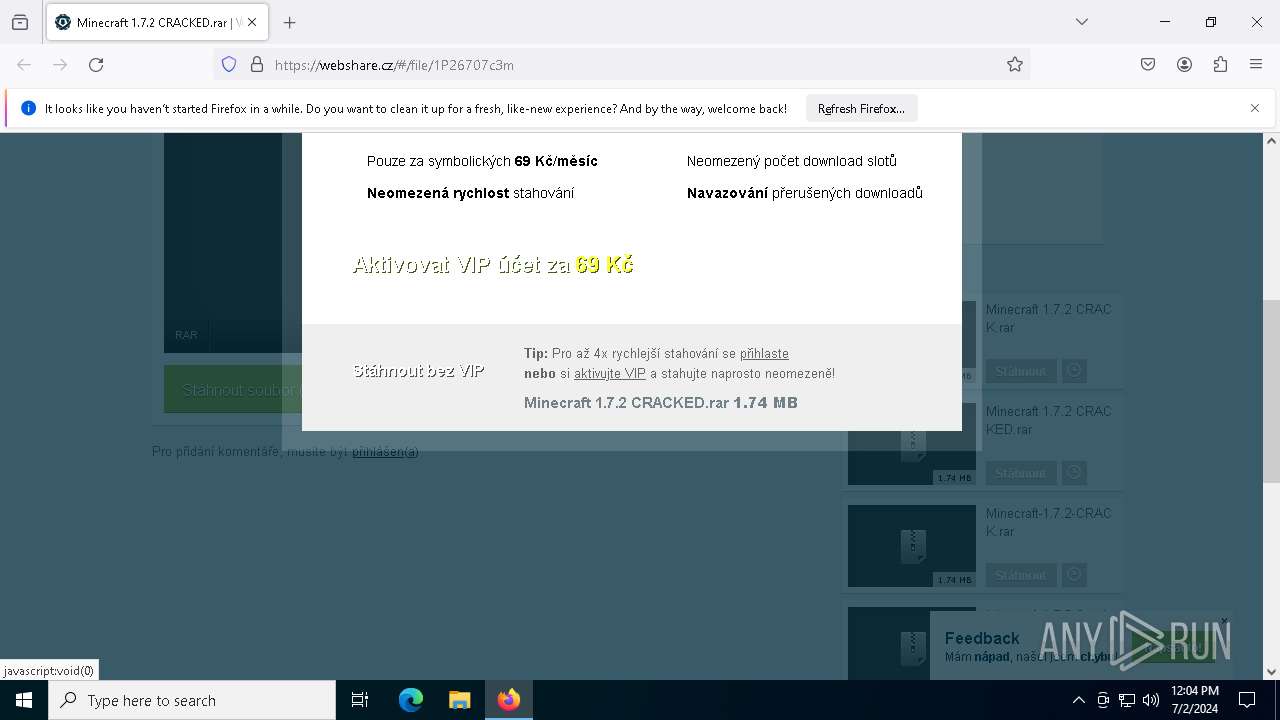This screenshot has width=1280, height=720.
Task: Expand the list all tabs dropdown
Action: [1082, 22]
